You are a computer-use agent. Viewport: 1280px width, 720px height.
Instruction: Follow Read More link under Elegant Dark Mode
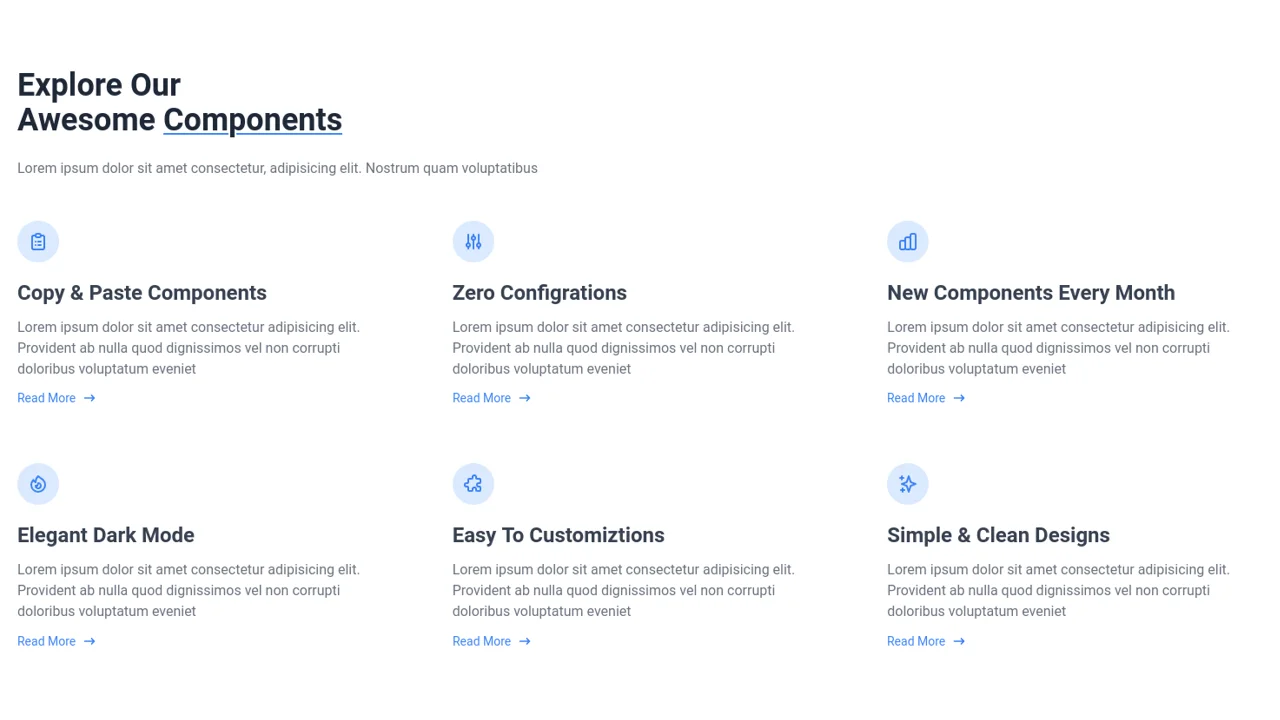47,641
